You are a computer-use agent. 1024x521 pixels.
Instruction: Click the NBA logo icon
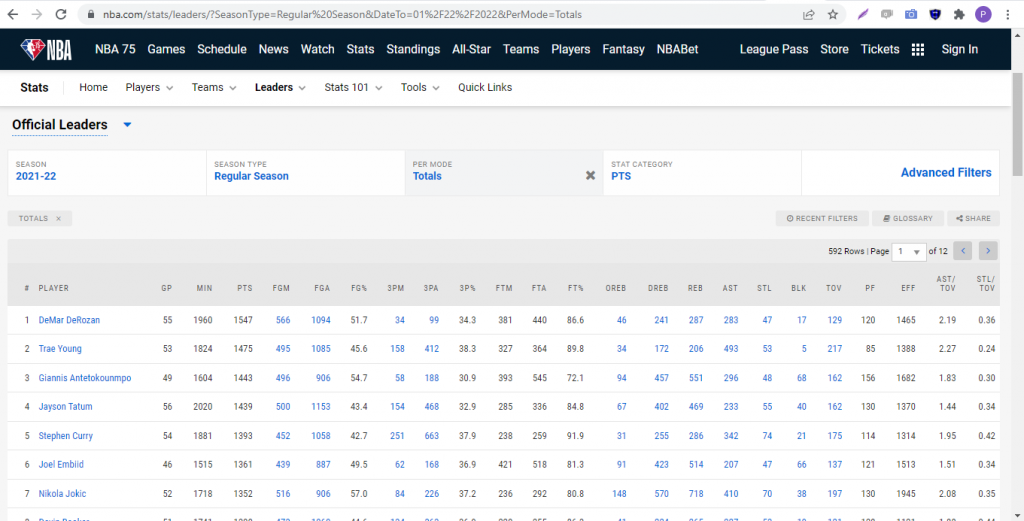point(46,50)
